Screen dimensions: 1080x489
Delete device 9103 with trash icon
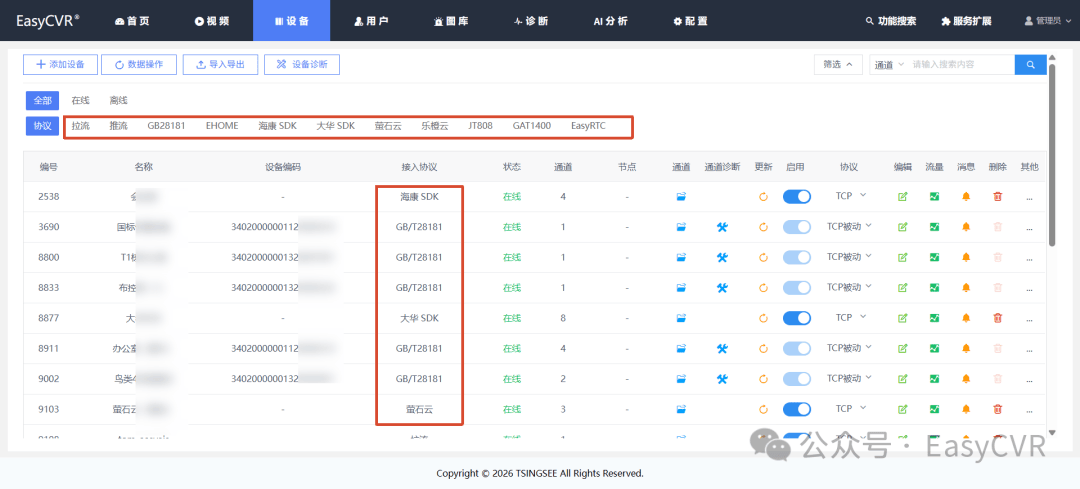coord(997,409)
